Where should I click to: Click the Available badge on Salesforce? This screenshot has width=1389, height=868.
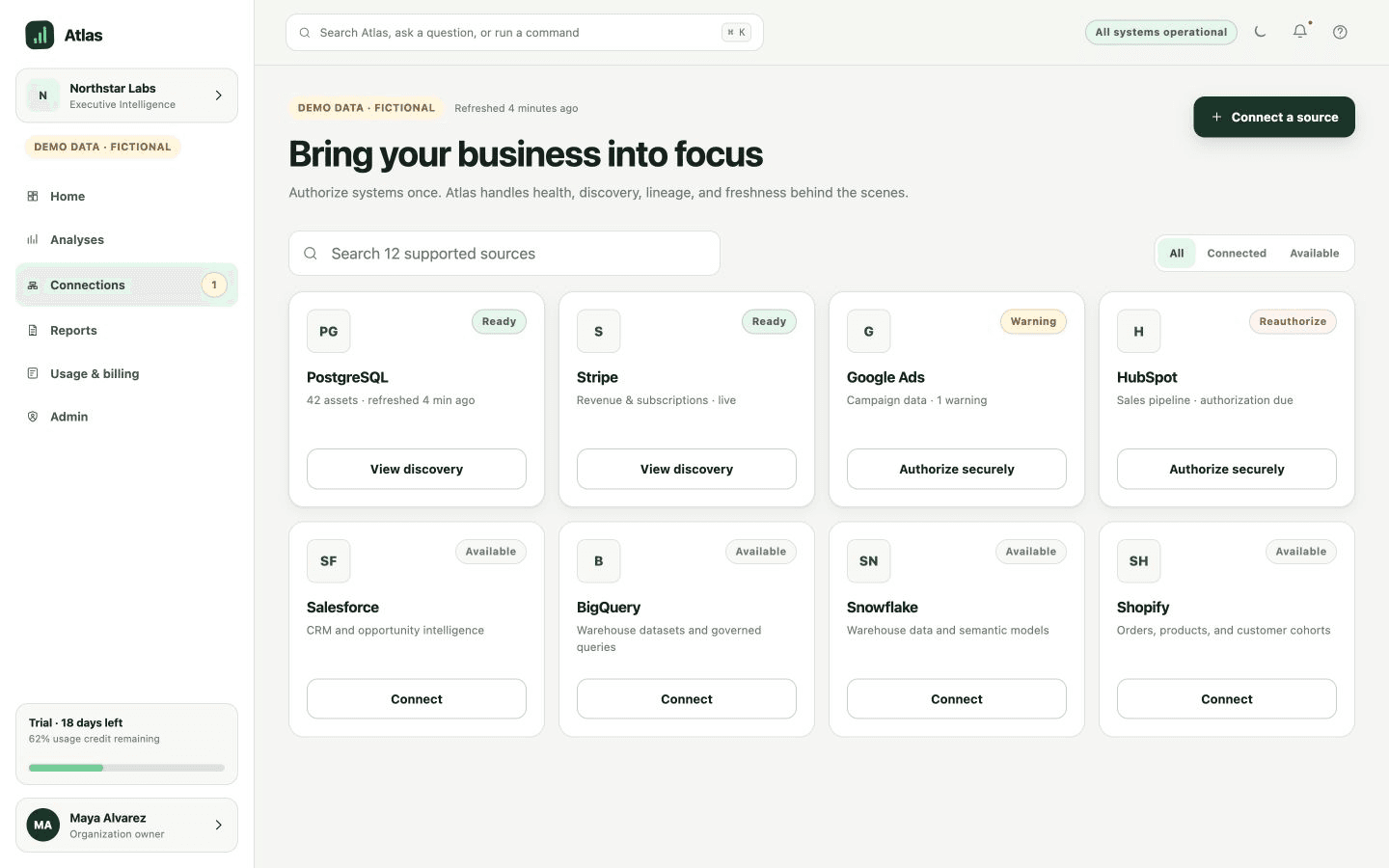(491, 552)
